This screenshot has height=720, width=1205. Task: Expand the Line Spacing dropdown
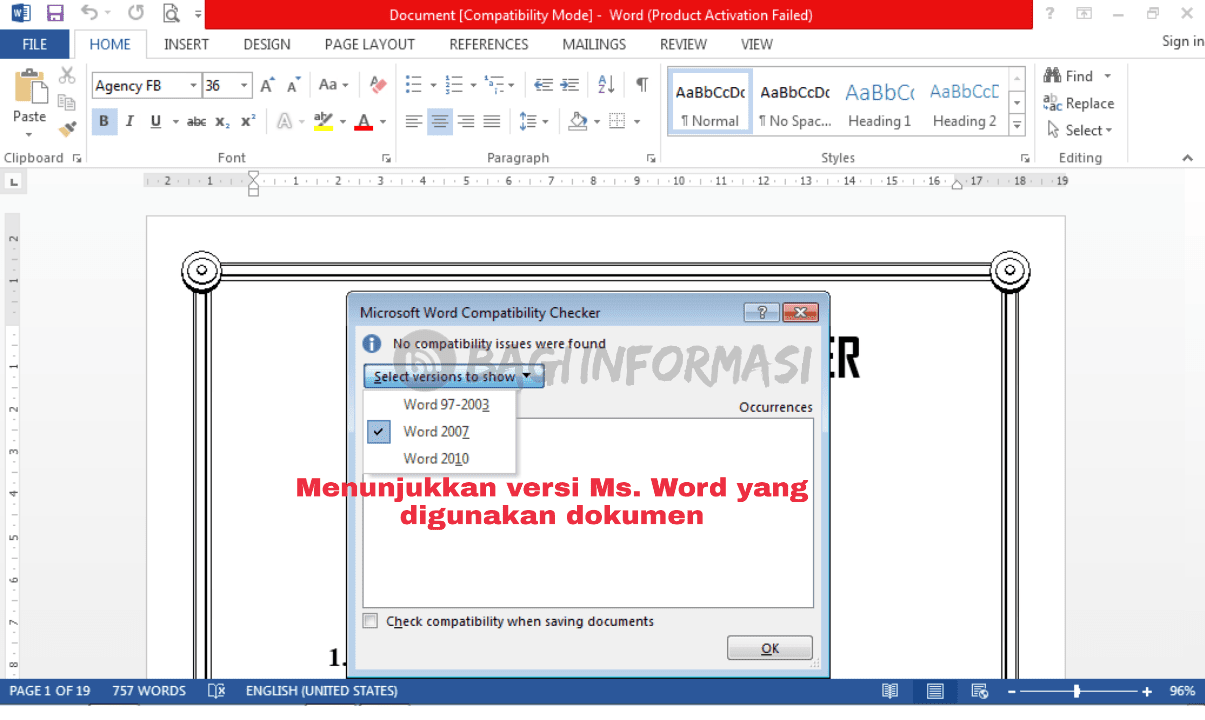click(545, 121)
